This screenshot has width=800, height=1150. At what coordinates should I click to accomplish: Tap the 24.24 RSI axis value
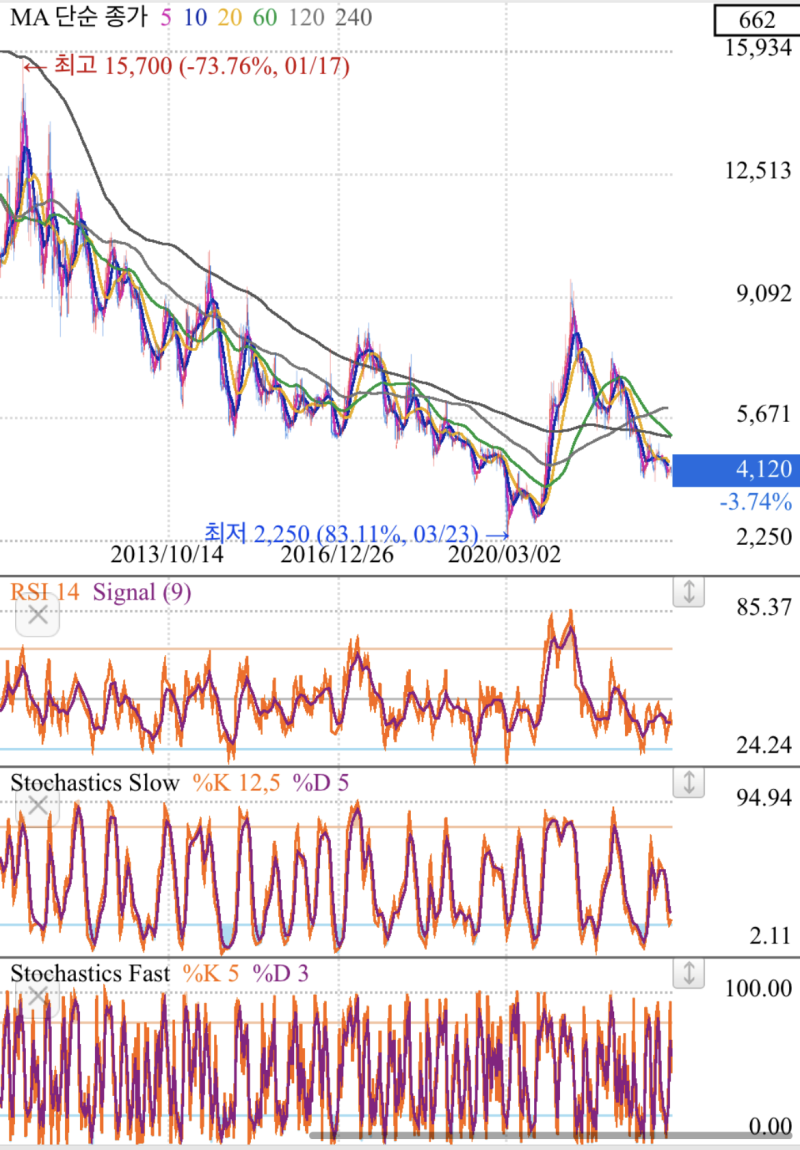coord(764,745)
